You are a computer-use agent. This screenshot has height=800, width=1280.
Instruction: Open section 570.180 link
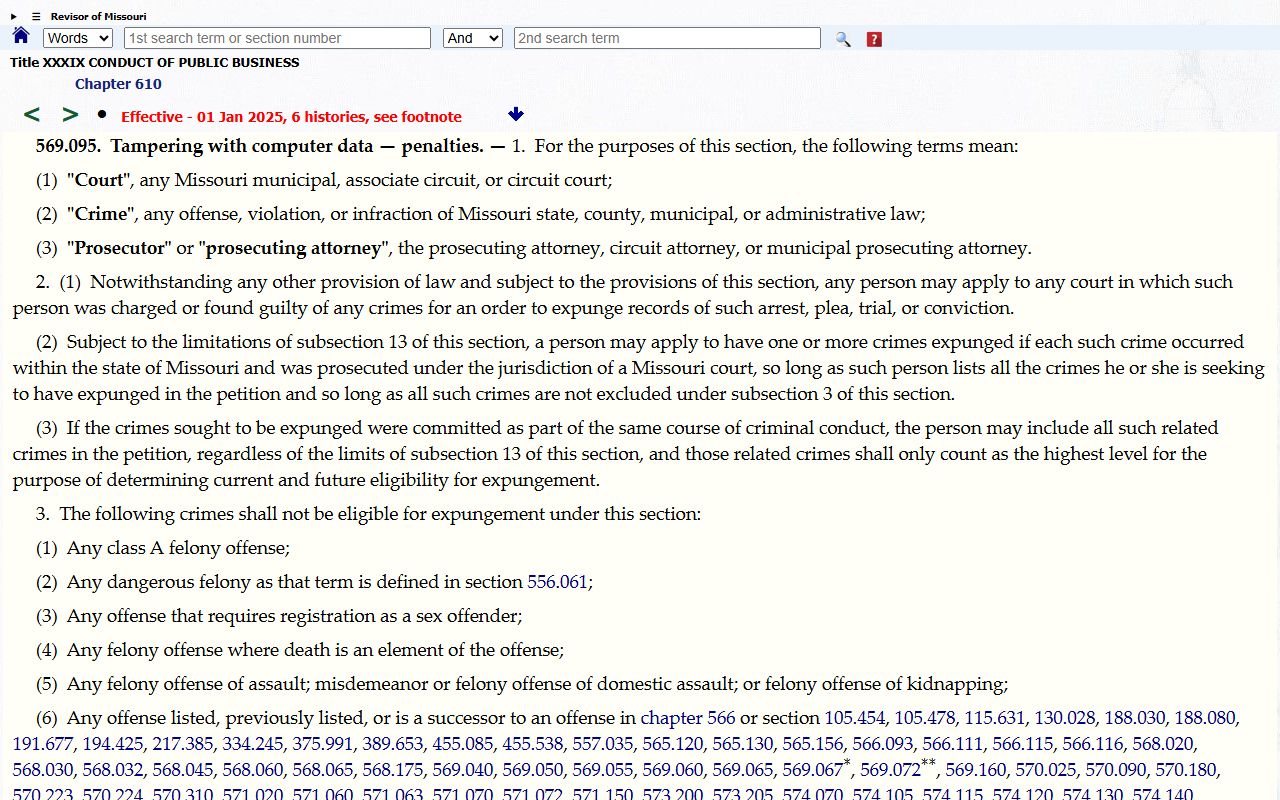point(1186,770)
